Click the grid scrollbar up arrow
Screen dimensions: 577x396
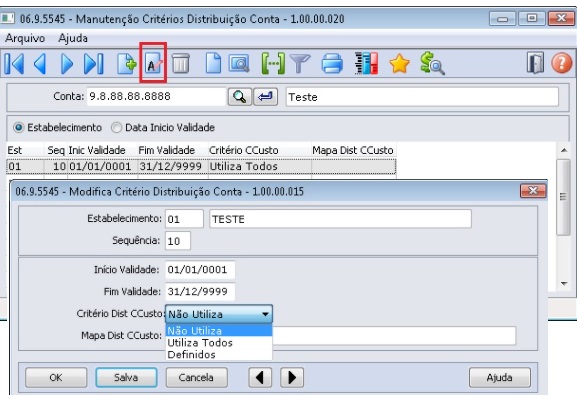point(564,150)
